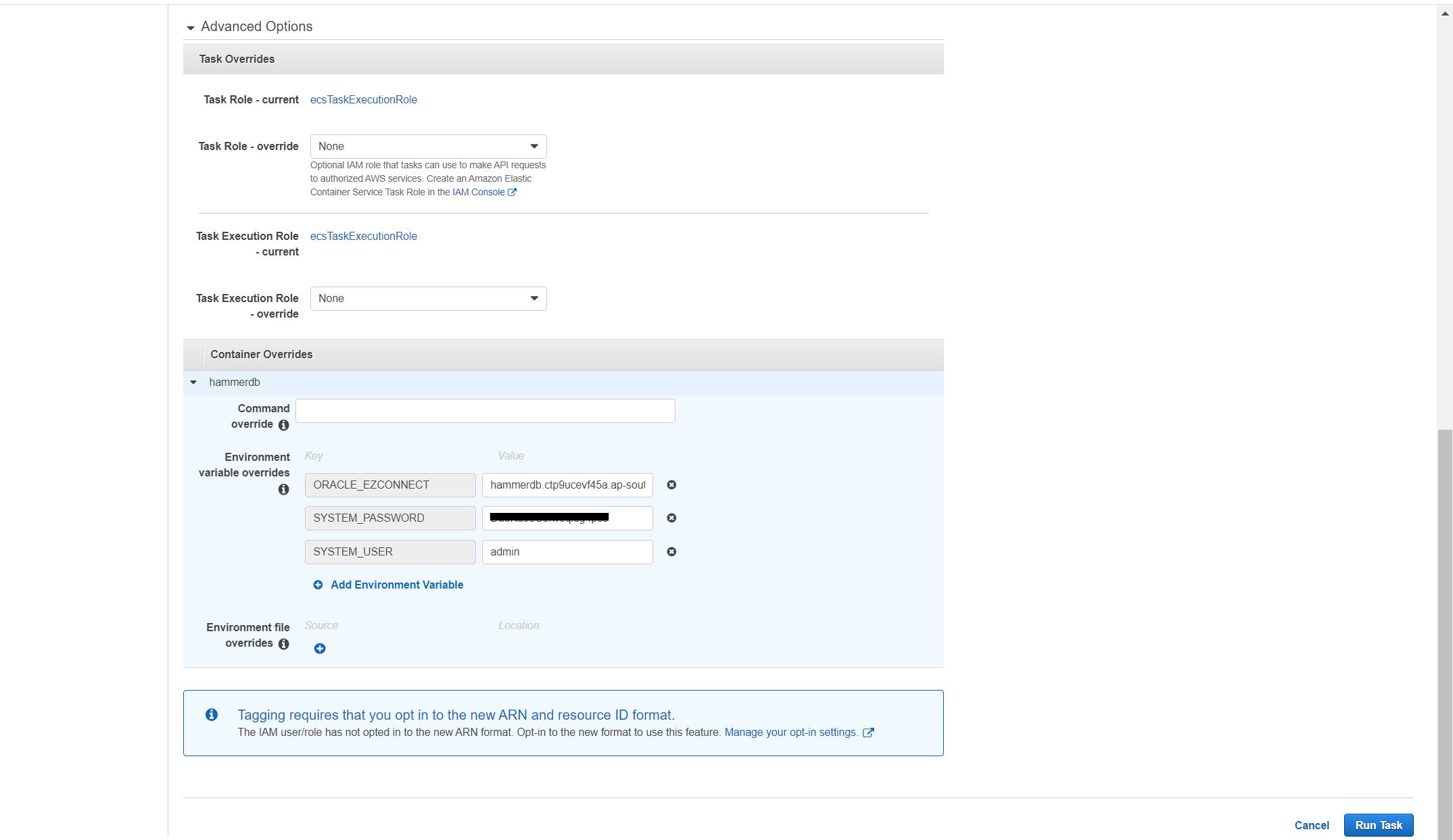The image size is (1453, 840).
Task: Open Task Role override dropdown
Action: tap(428, 147)
